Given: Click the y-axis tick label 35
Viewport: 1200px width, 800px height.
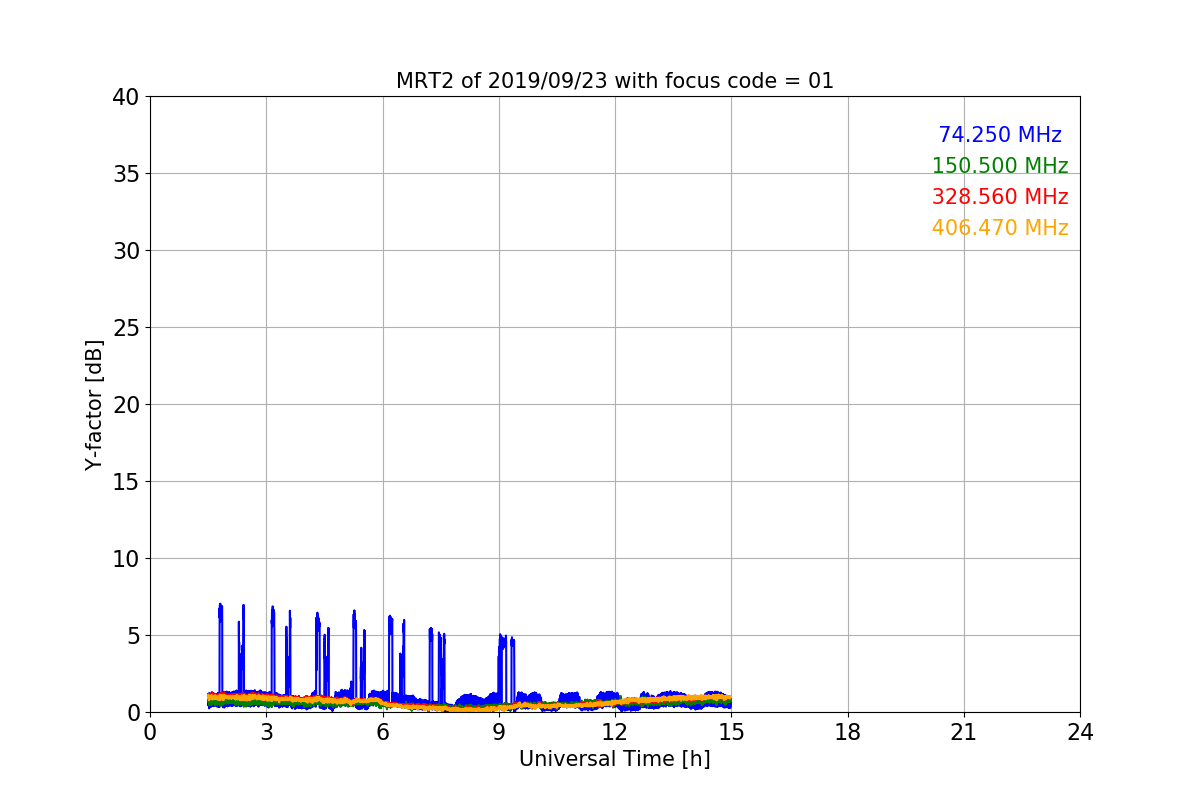Looking at the screenshot, I should point(125,174).
